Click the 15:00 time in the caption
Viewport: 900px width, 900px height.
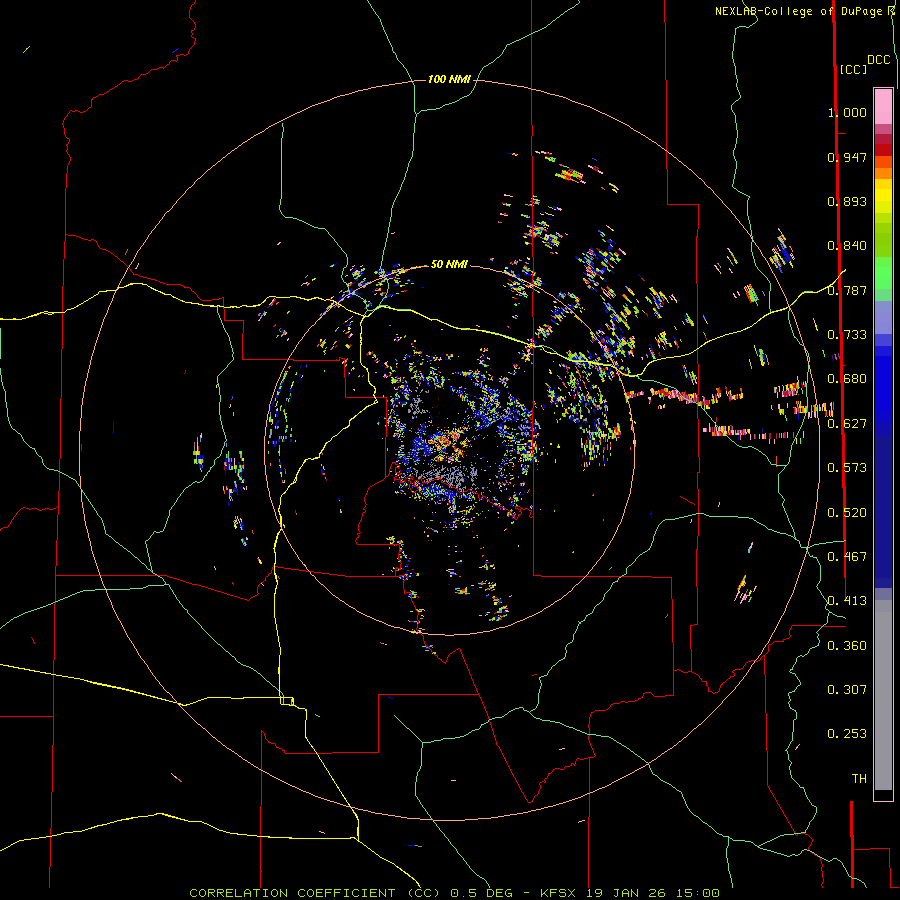697,893
